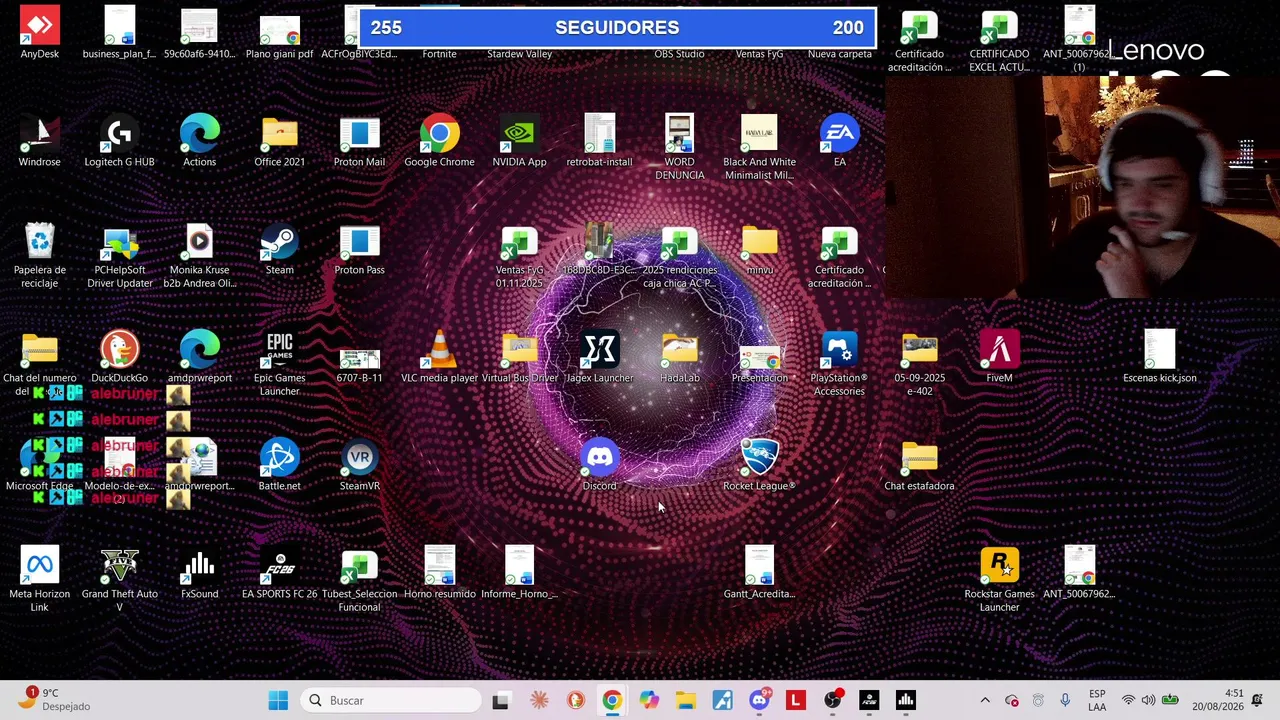Viewport: 1280px width, 720px height.
Task: Open the Windows Start menu
Action: 278,700
